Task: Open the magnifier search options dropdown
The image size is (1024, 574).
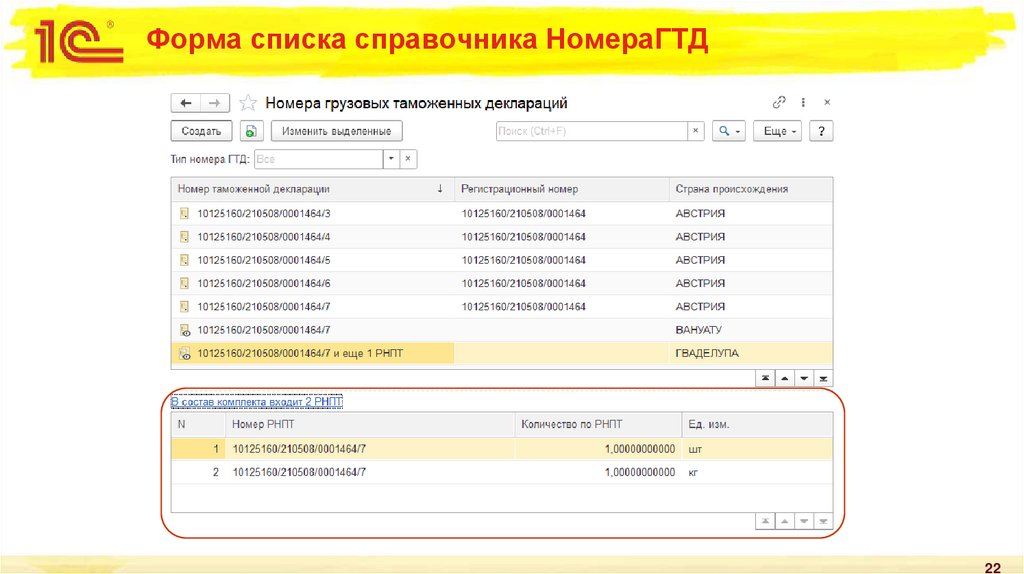Action: coord(729,131)
